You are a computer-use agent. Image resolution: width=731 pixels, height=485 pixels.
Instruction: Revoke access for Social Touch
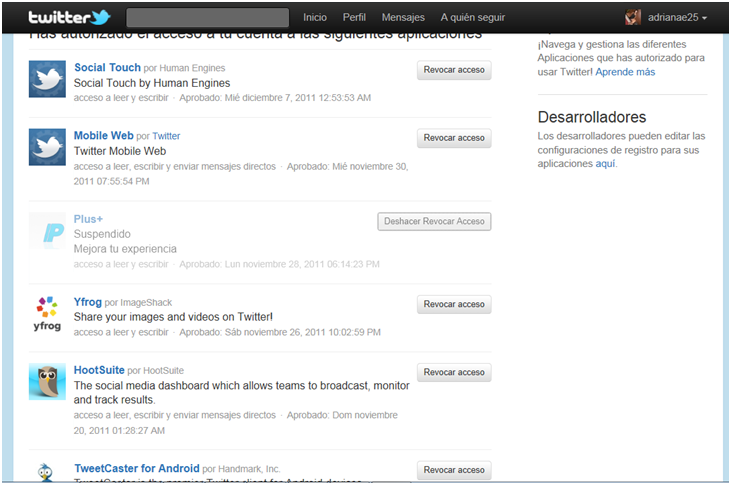coord(454,70)
